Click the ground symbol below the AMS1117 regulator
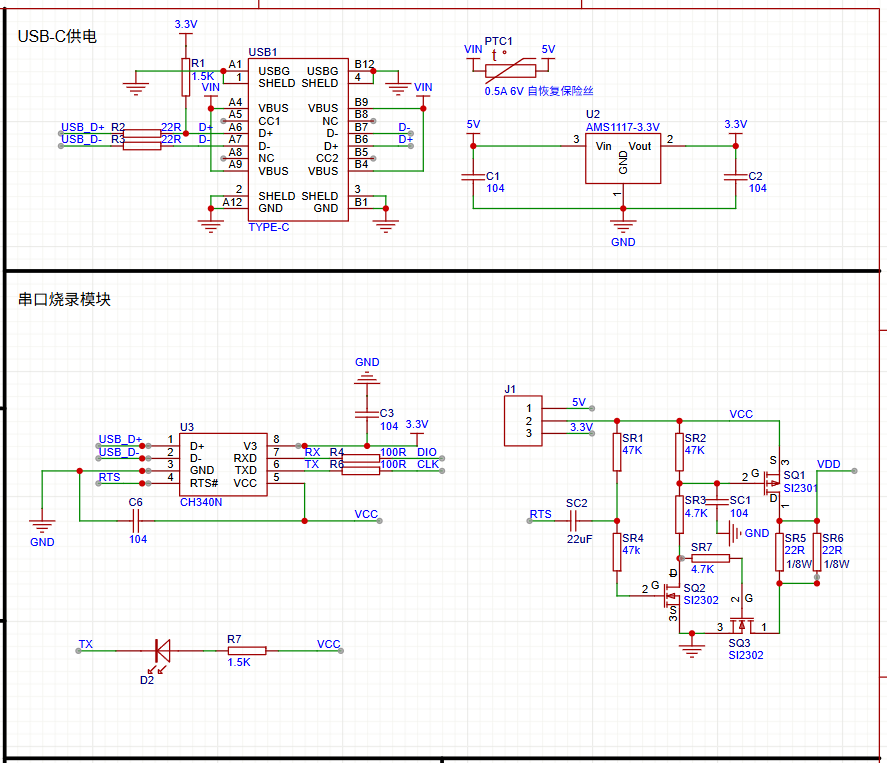This screenshot has height=763, width=887. [623, 227]
